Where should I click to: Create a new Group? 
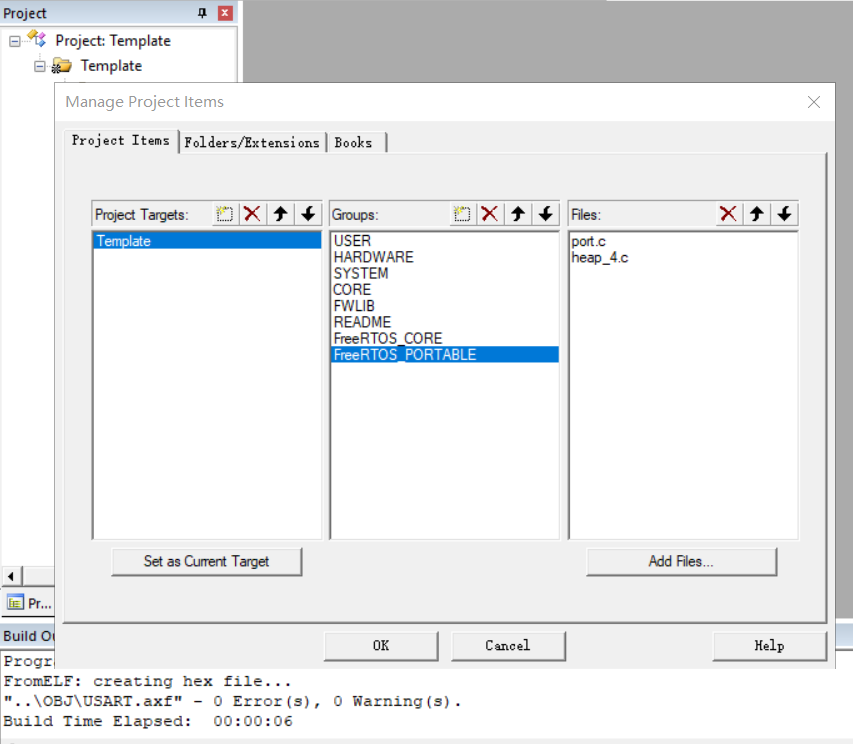[x=462, y=214]
